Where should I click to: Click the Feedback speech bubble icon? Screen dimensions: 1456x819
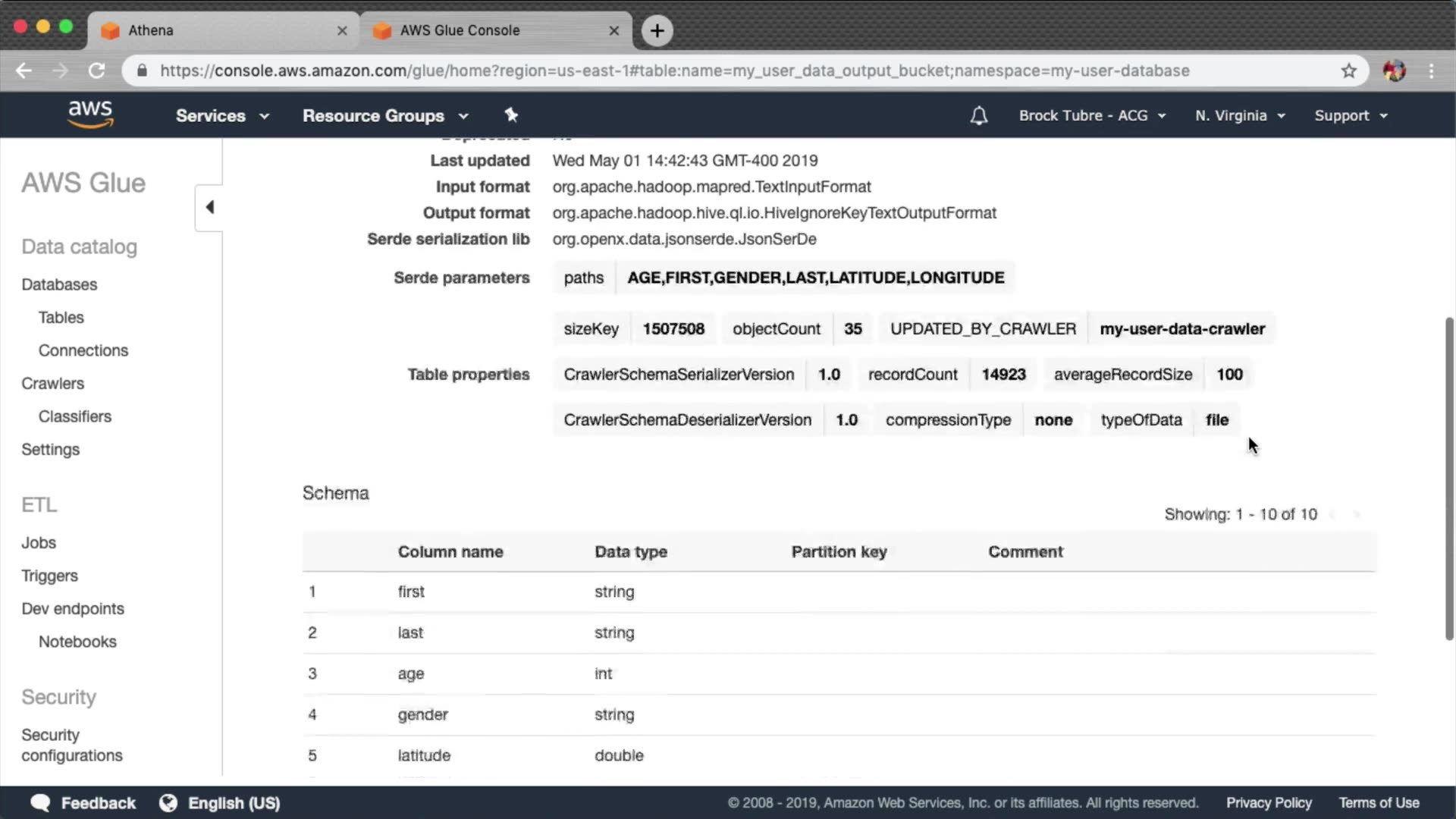pyautogui.click(x=40, y=802)
